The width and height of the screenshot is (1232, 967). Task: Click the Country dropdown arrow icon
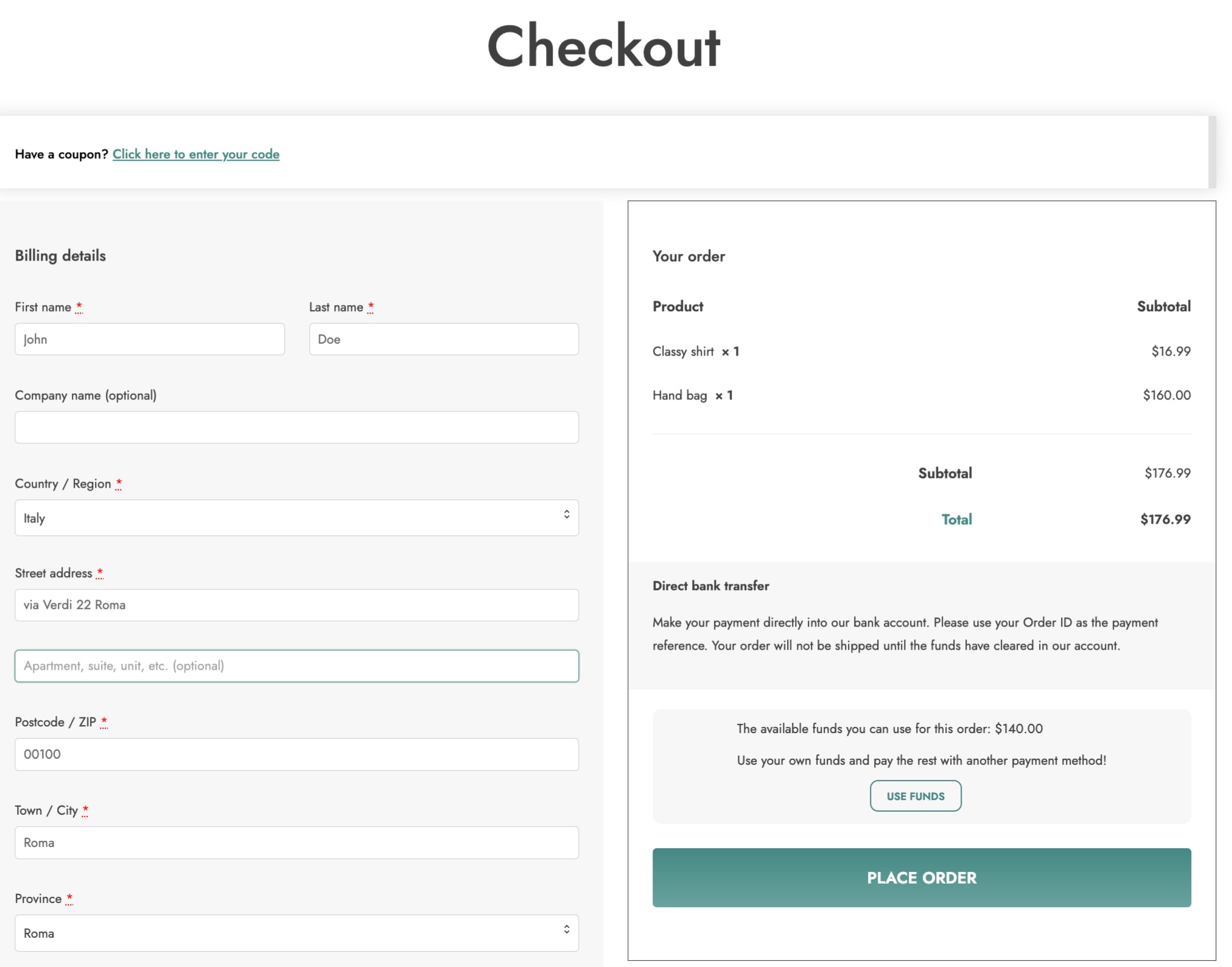[566, 515]
